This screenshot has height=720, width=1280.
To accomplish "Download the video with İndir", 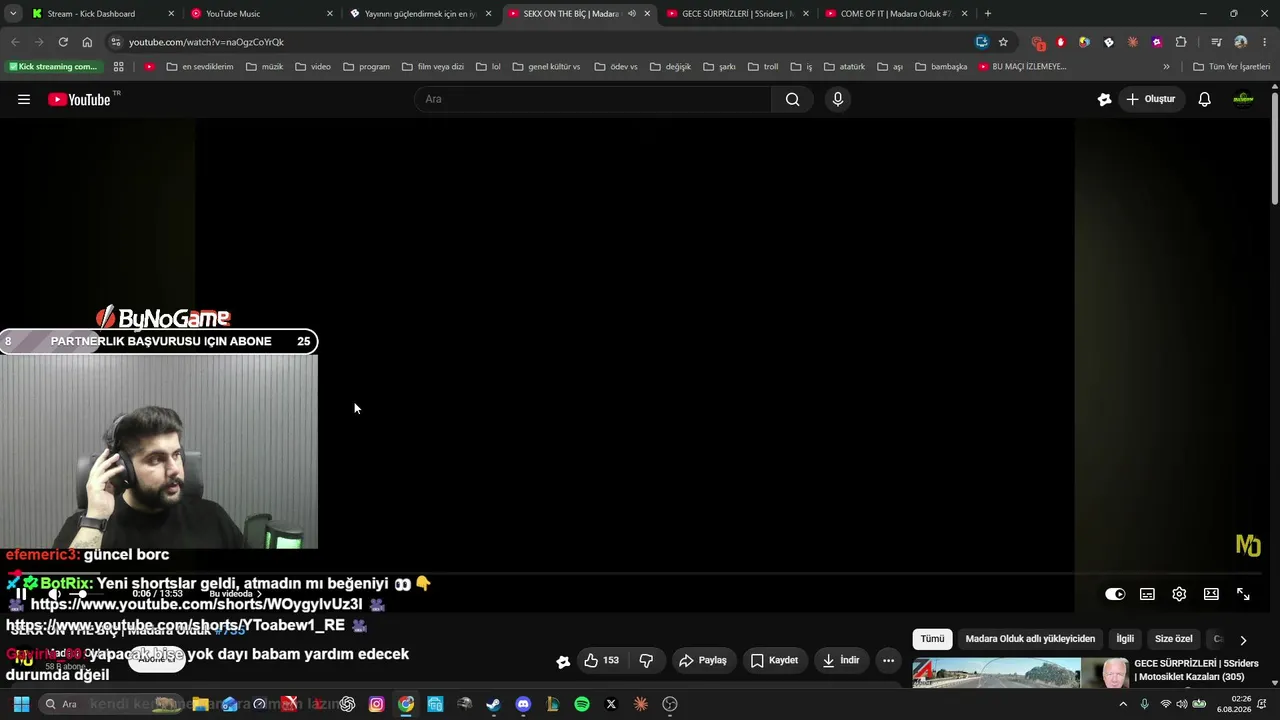I will 841,660.
